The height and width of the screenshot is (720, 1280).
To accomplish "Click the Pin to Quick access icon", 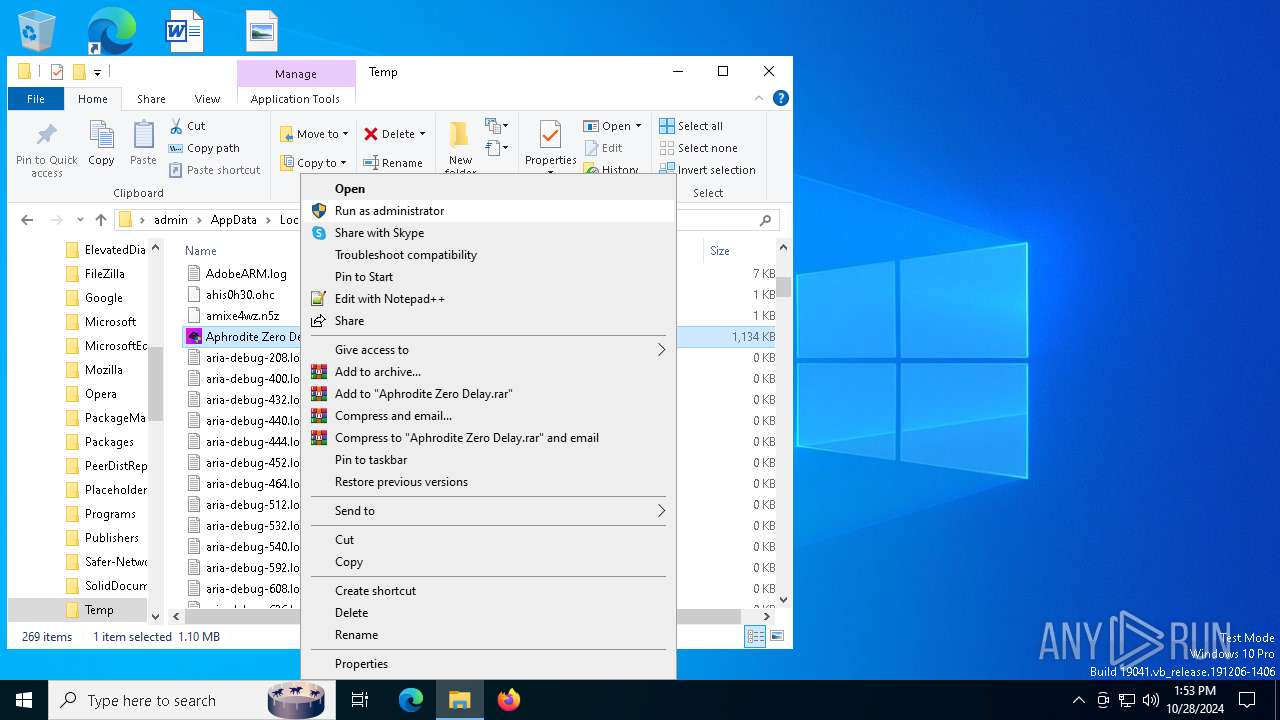I will point(46,136).
